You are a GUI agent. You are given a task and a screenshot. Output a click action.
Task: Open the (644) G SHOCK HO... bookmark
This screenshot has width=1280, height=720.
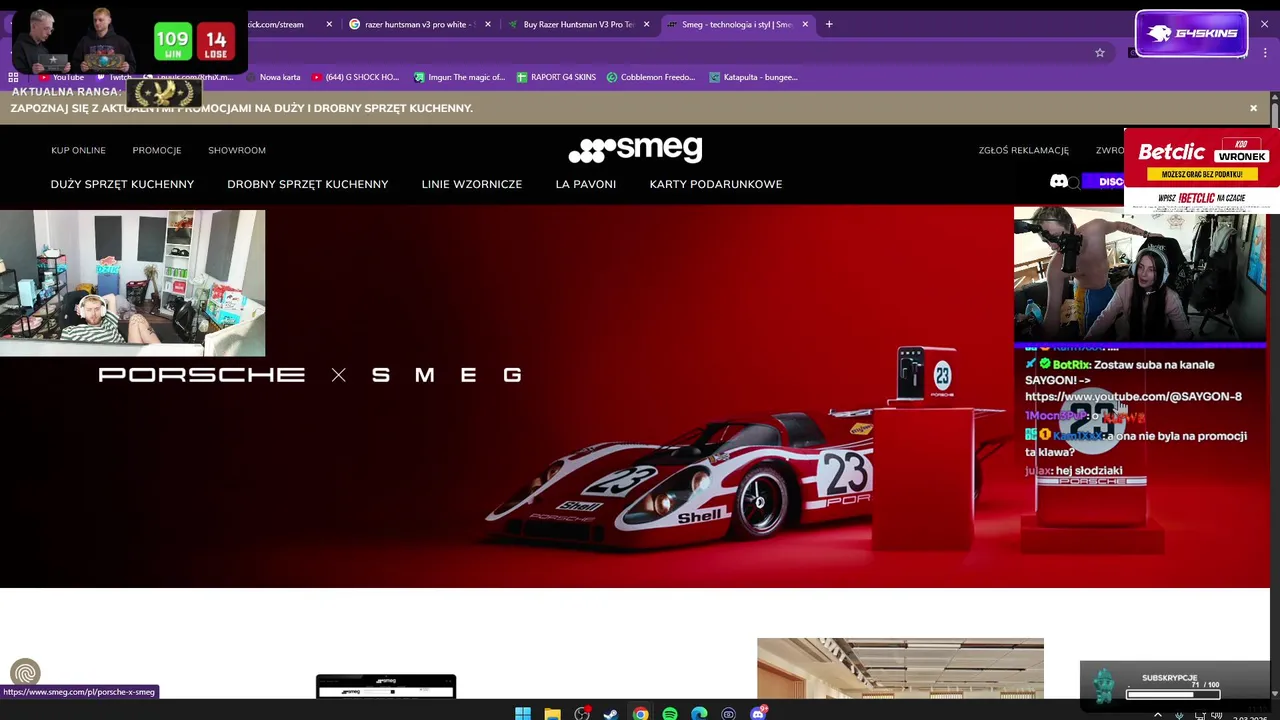pyautogui.click(x=355, y=77)
